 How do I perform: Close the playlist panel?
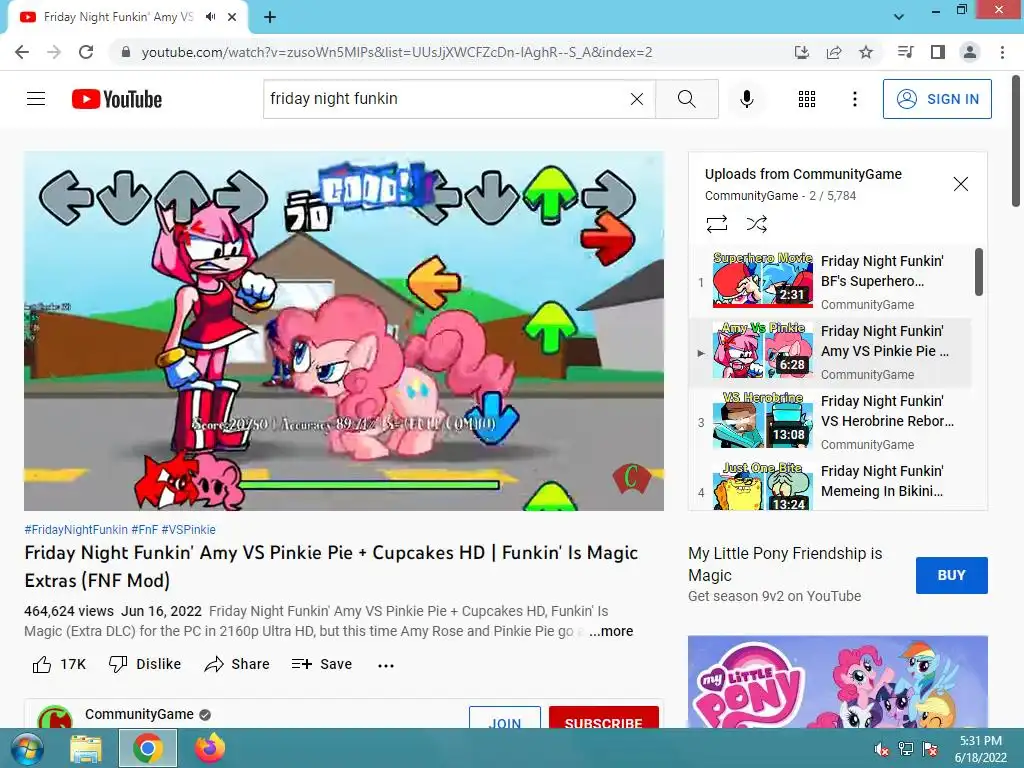click(961, 184)
